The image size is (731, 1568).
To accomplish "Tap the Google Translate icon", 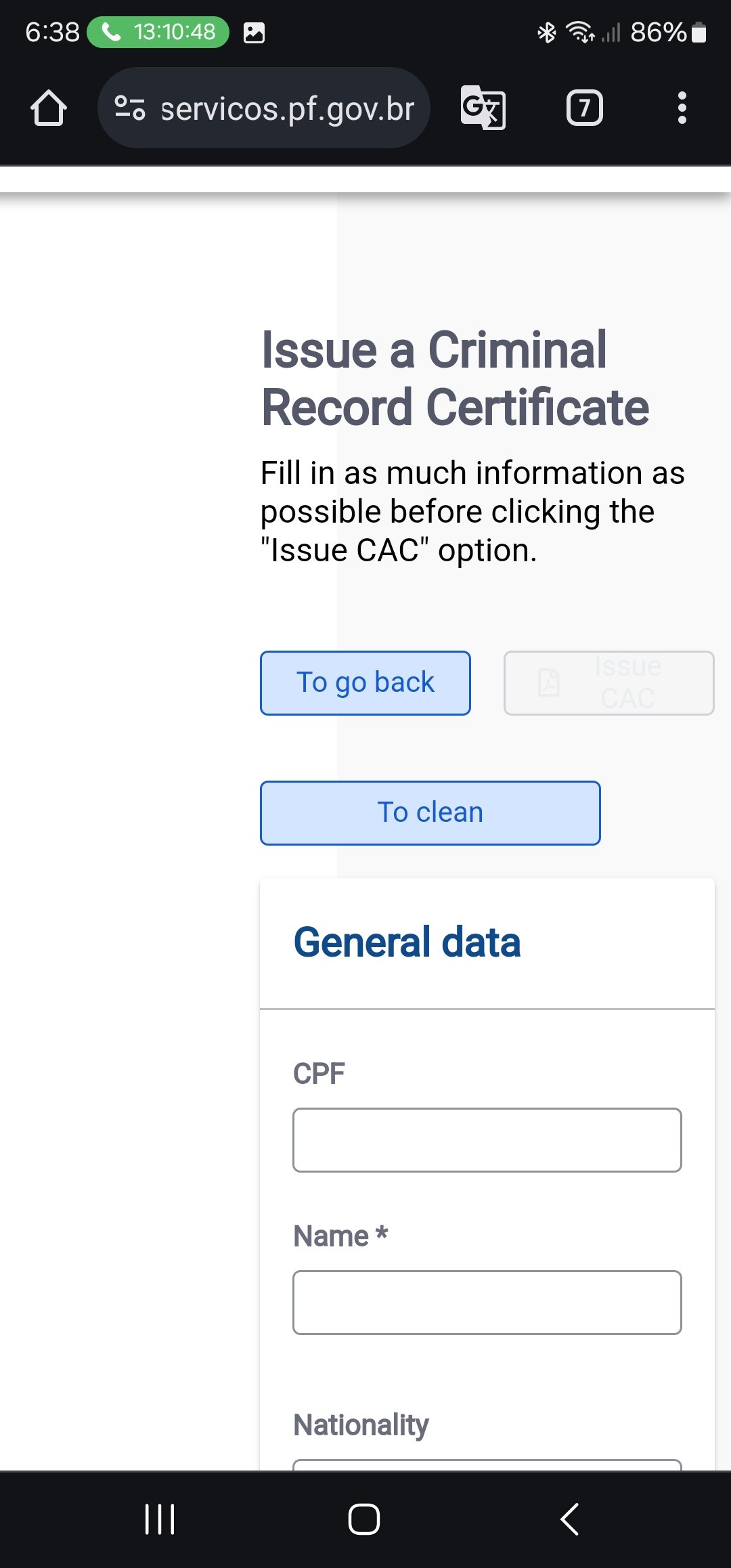I will pos(483,108).
